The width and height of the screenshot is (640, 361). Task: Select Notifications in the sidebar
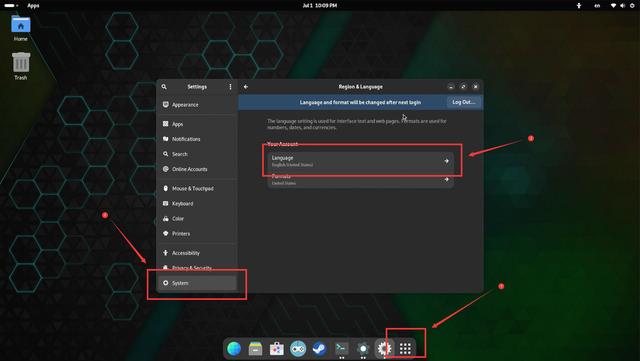coord(197,139)
